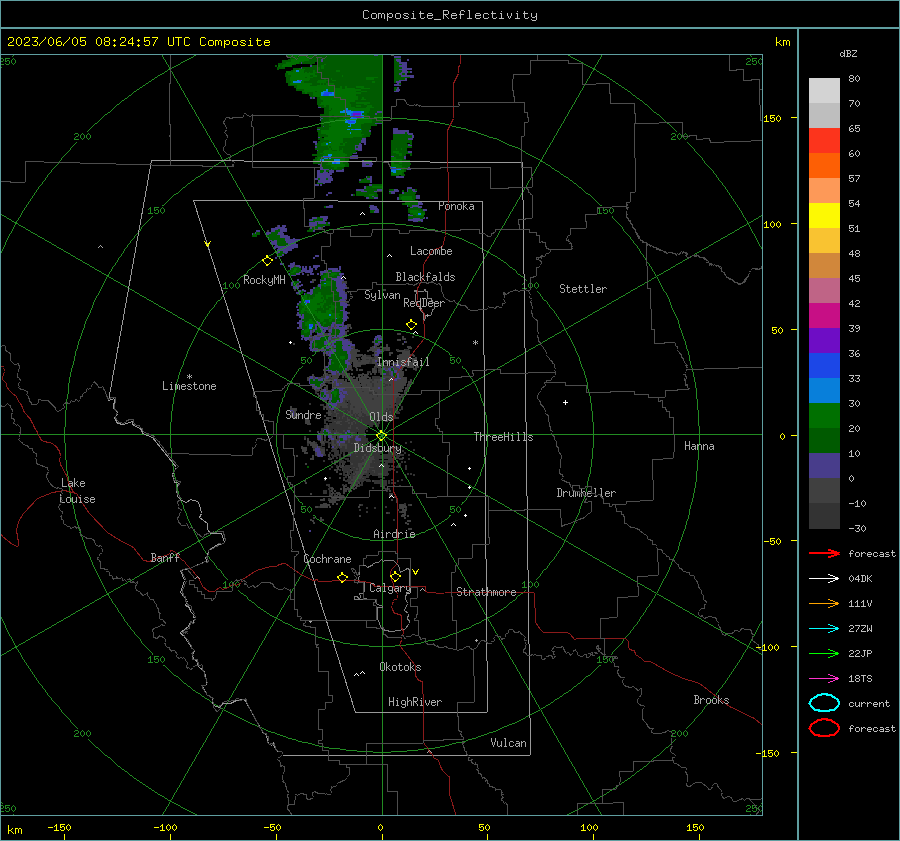Click the ThreeHills city label

[503, 437]
